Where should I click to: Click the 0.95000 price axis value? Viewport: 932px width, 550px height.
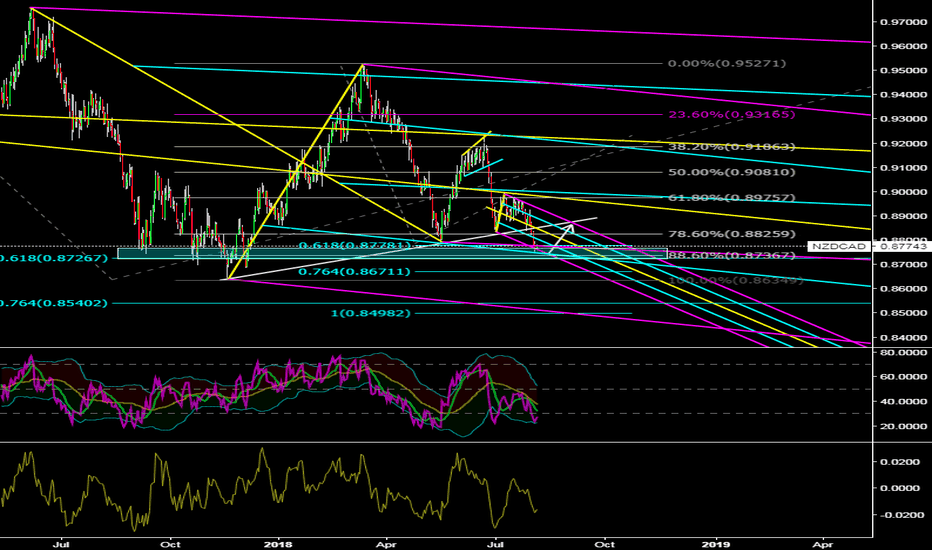pyautogui.click(x=903, y=71)
